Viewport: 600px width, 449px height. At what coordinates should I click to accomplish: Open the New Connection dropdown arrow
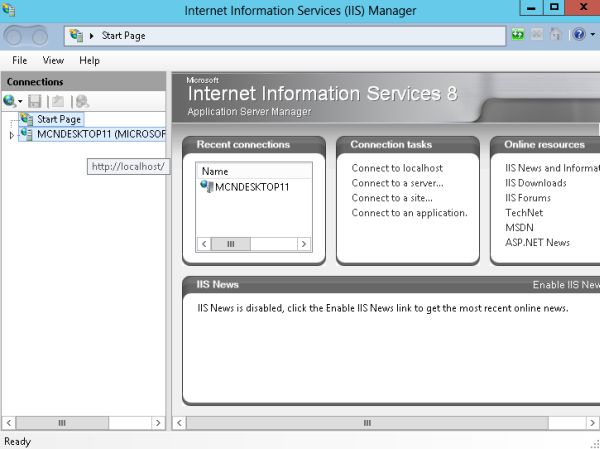20,101
